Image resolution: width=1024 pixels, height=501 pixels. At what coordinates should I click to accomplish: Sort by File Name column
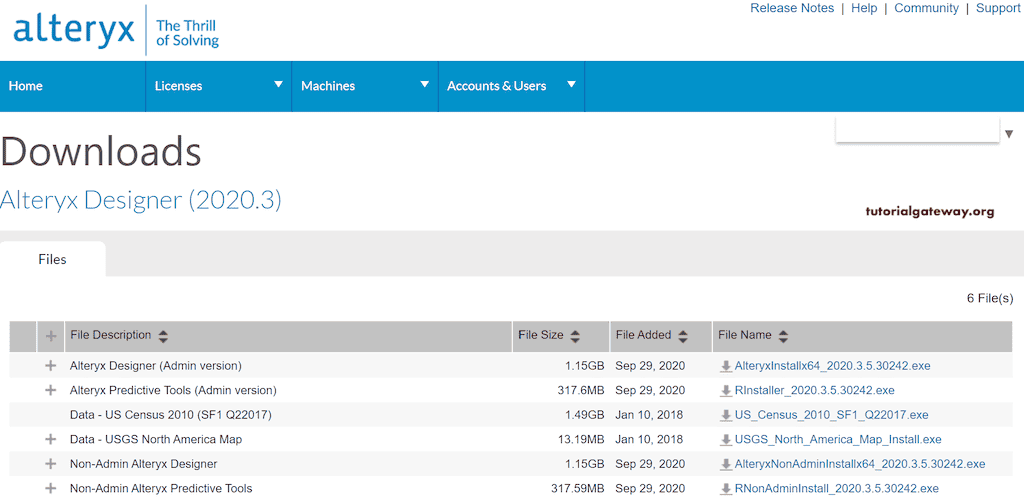(x=783, y=336)
